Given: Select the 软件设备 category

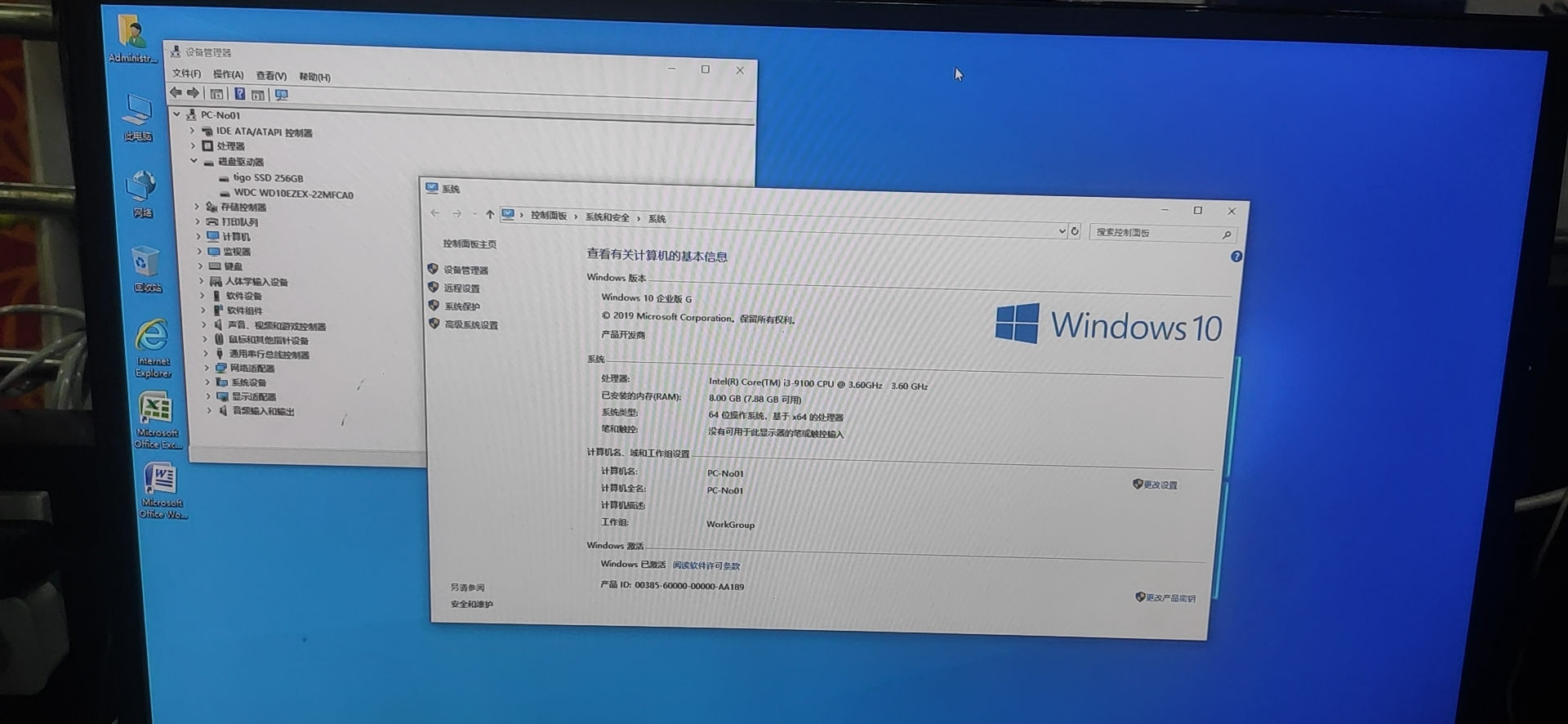Looking at the screenshot, I should (x=244, y=296).
